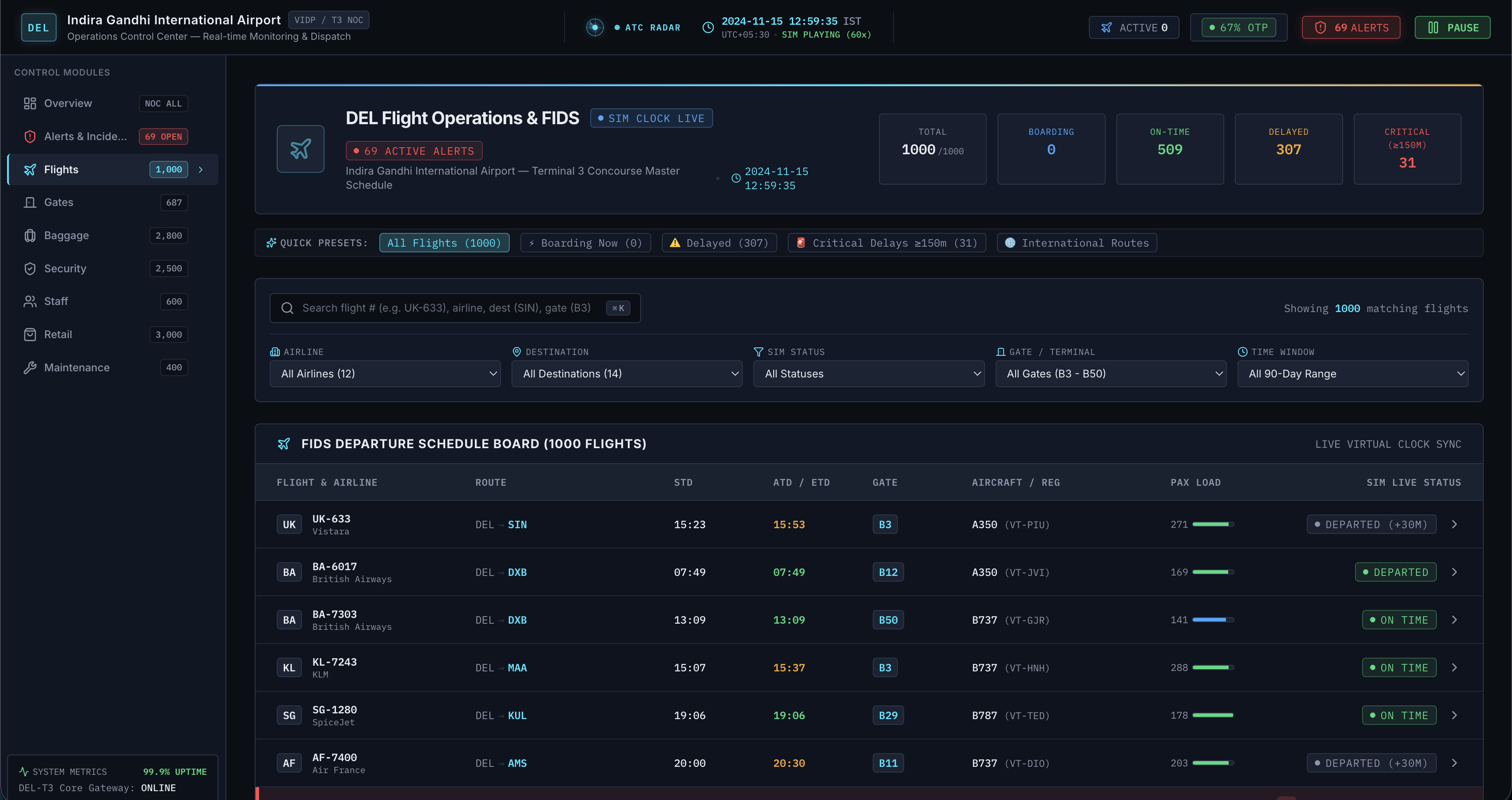The height and width of the screenshot is (800, 1512).
Task: Click the Maintenance wrench icon in sidebar
Action: pos(30,367)
